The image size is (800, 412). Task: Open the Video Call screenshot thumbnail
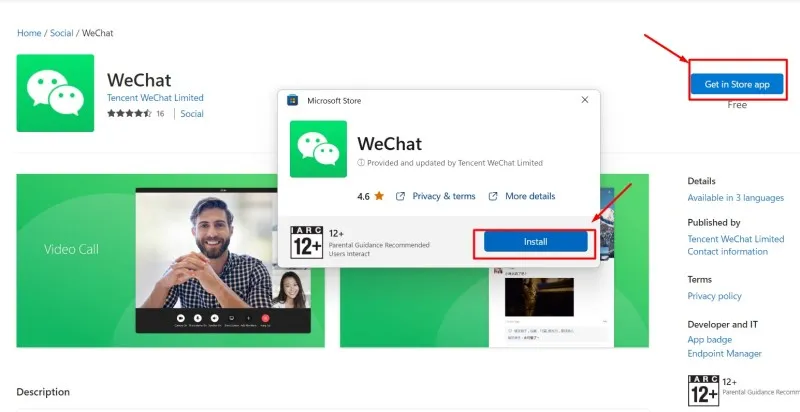170,261
